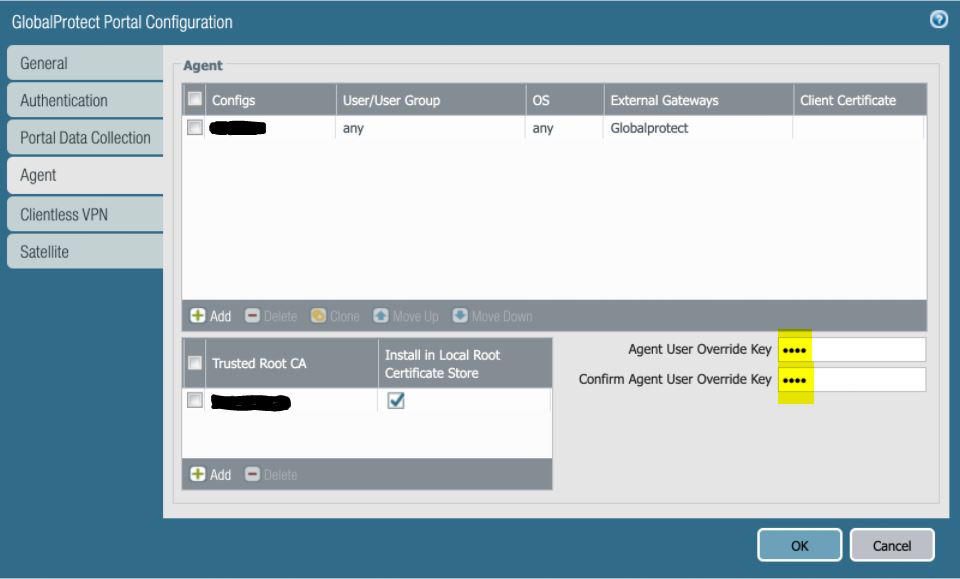Click Clone in Agent configs toolbar
This screenshot has width=960, height=579.
click(x=335, y=316)
